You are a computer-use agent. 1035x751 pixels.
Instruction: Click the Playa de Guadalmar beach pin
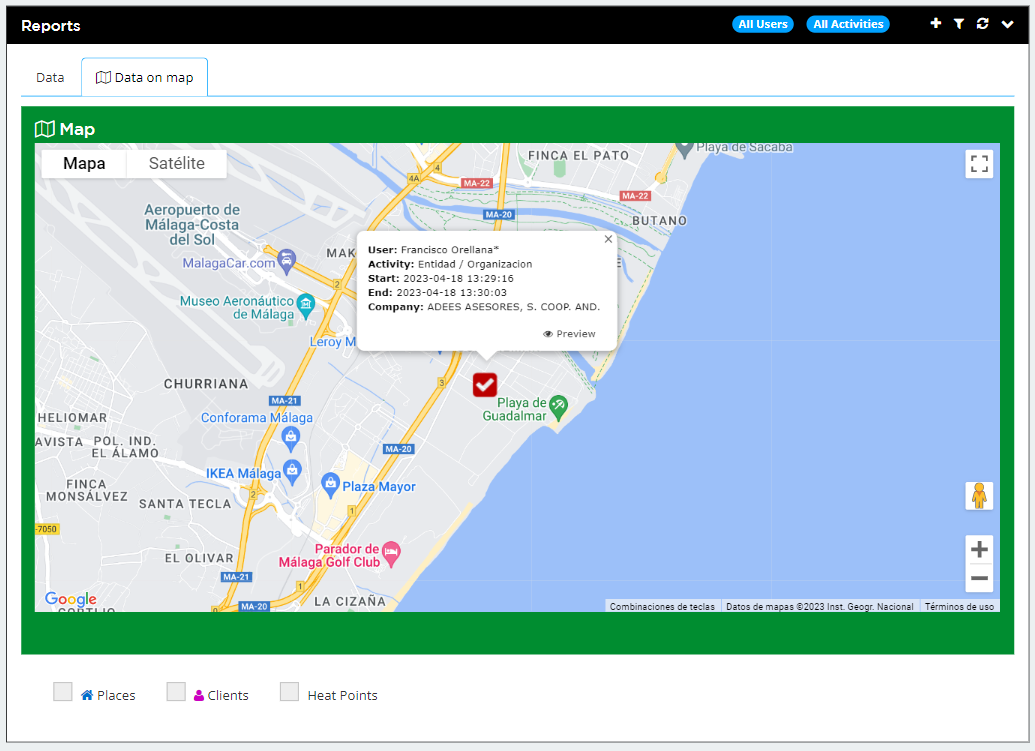click(x=558, y=407)
